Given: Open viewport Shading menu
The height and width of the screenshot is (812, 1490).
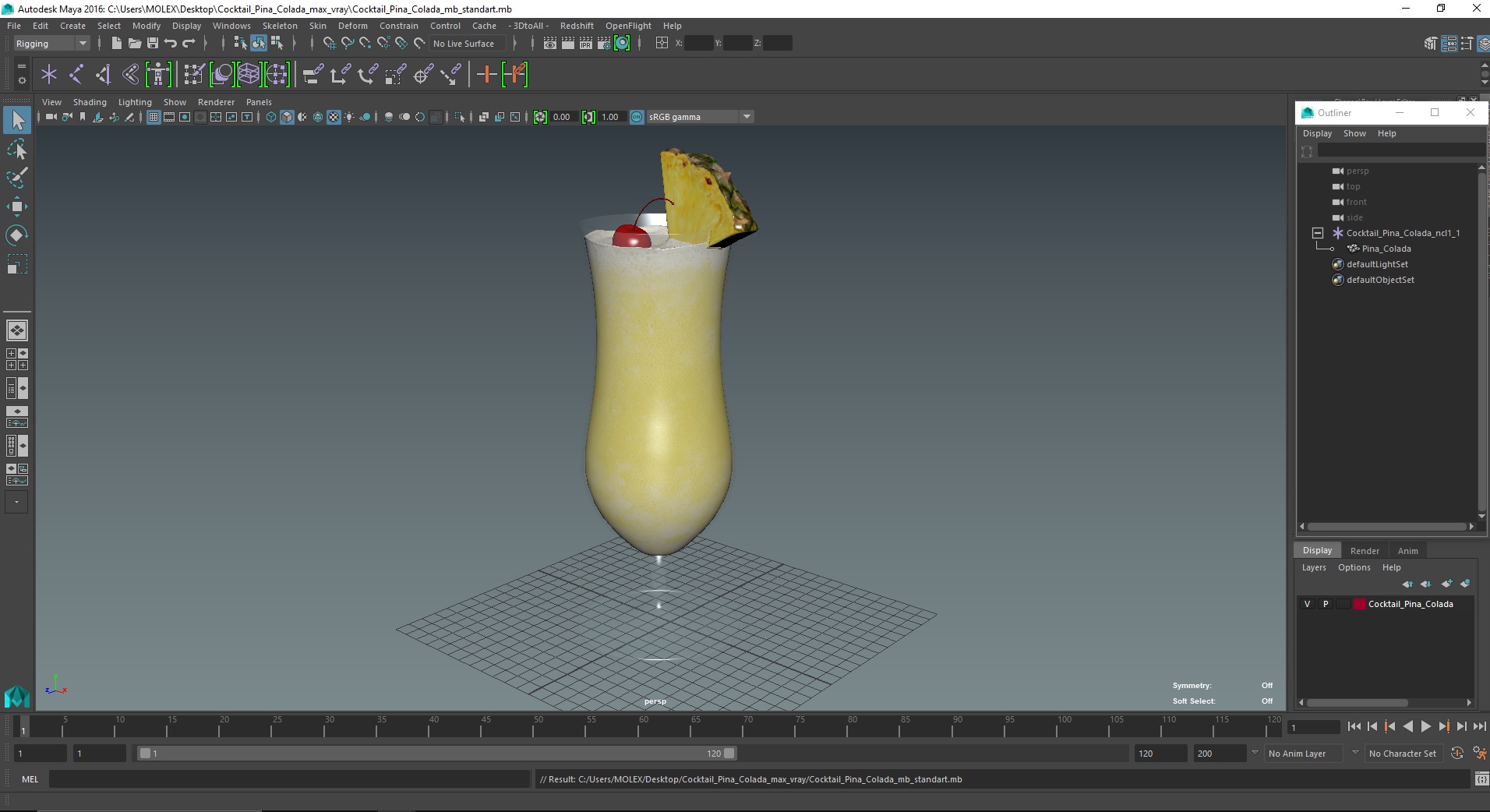Looking at the screenshot, I should coord(90,102).
